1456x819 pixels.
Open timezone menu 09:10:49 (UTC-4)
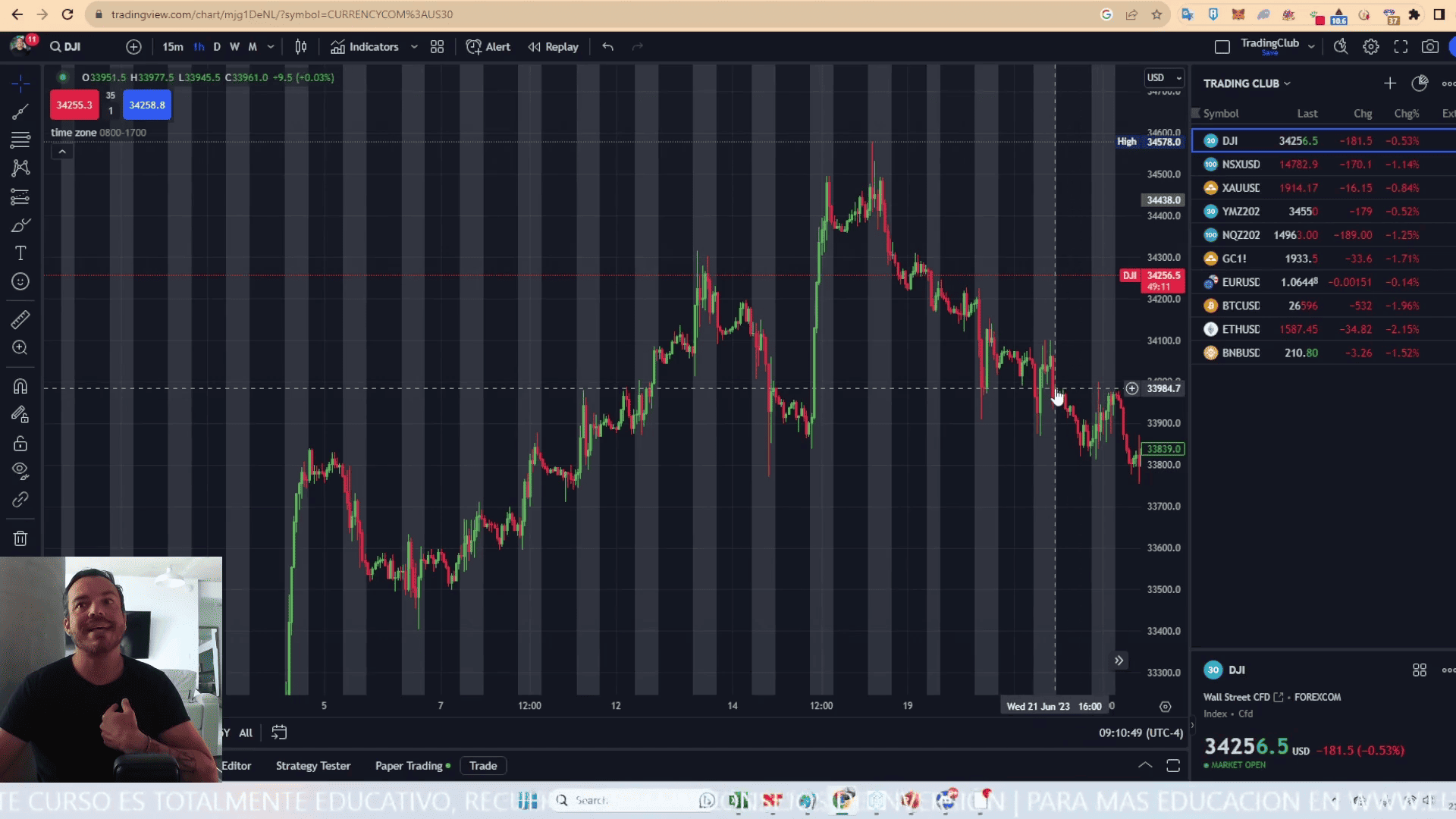click(1141, 733)
